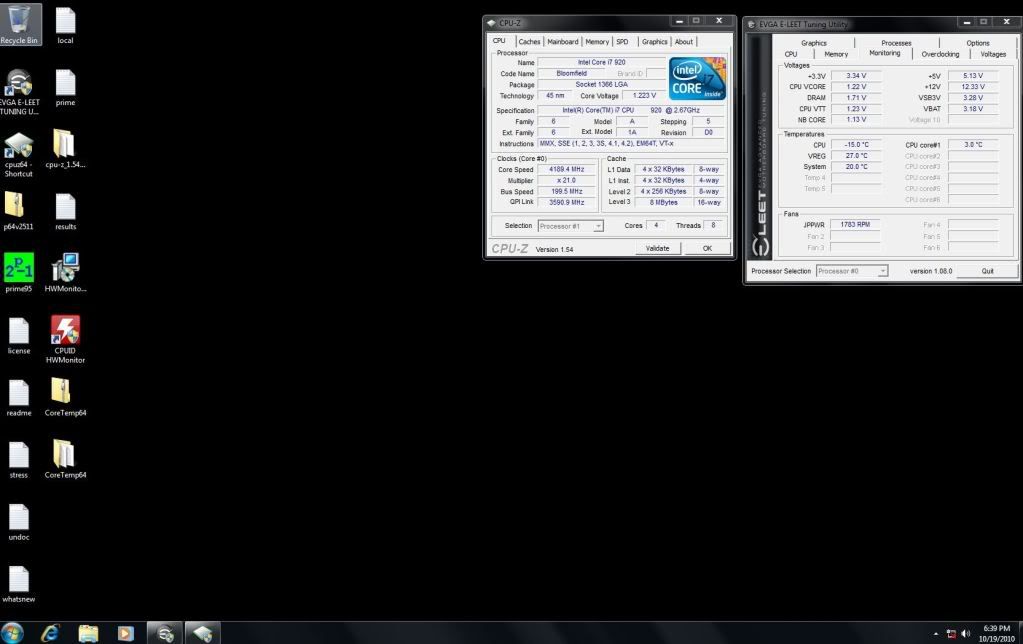
Task: Open the Voltages tab in E-LEET
Action: 993,54
